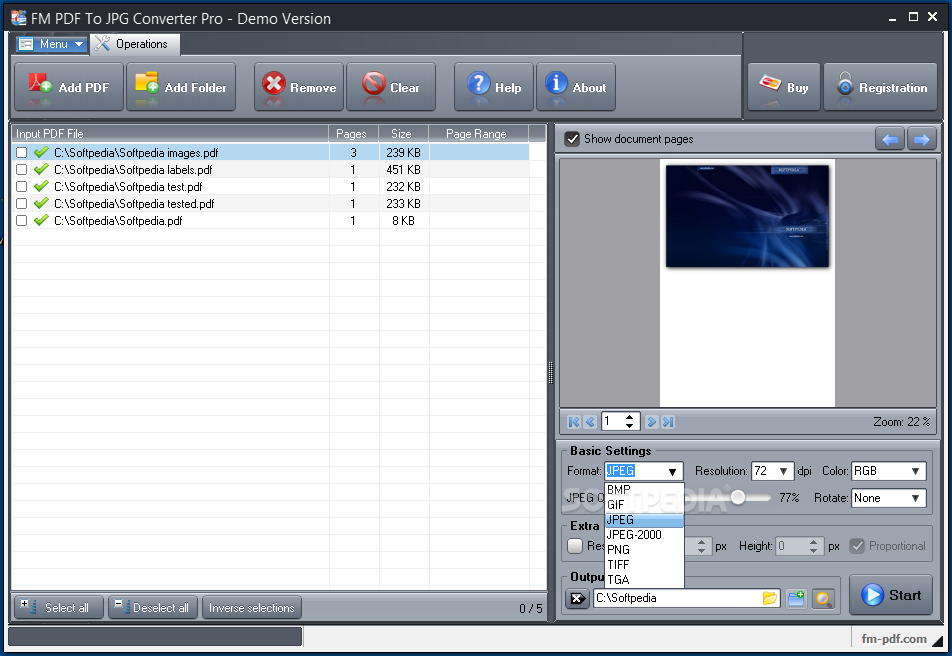Open the Menu dropdown

click(x=52, y=44)
